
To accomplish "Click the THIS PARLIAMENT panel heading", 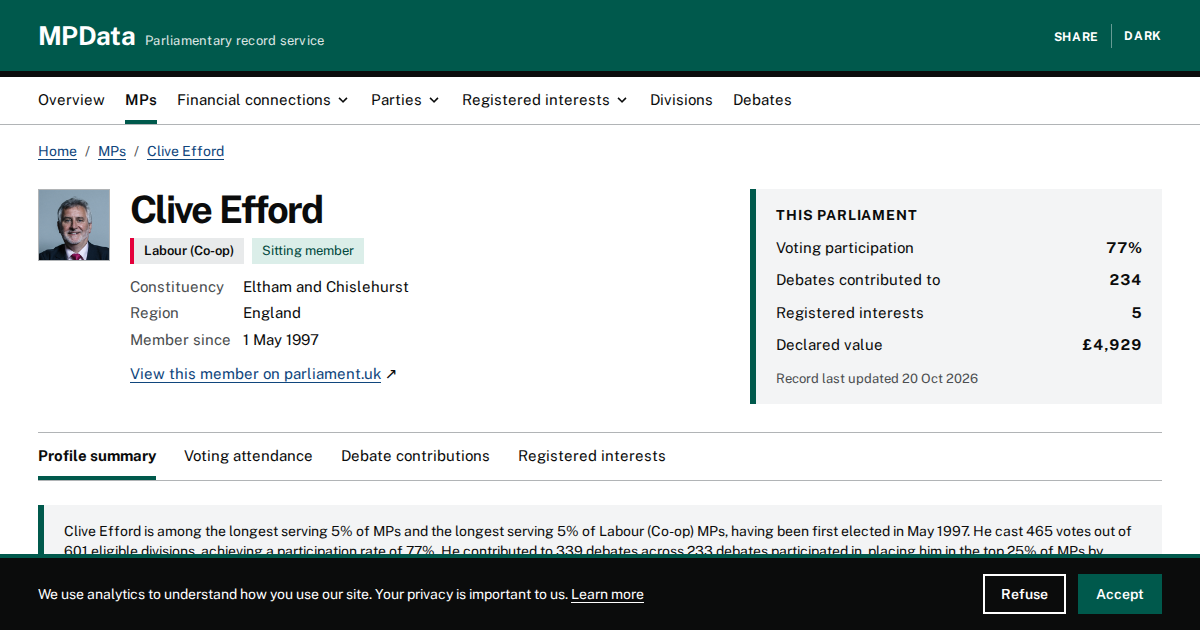I will point(846,215).
